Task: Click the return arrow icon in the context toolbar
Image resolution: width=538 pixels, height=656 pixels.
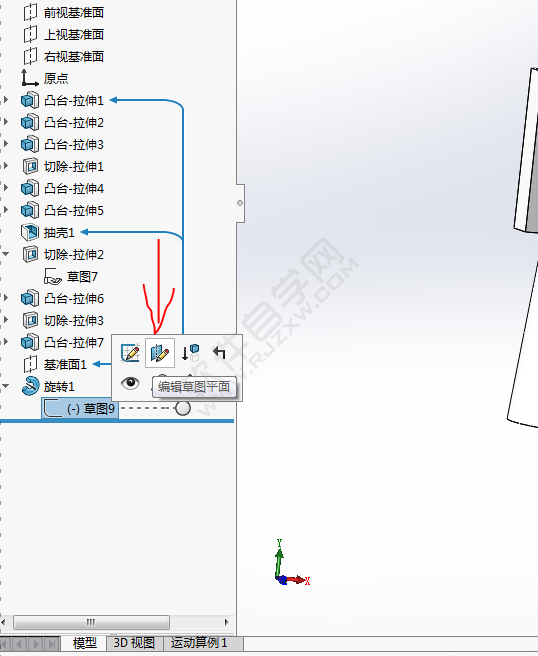Action: click(x=219, y=353)
